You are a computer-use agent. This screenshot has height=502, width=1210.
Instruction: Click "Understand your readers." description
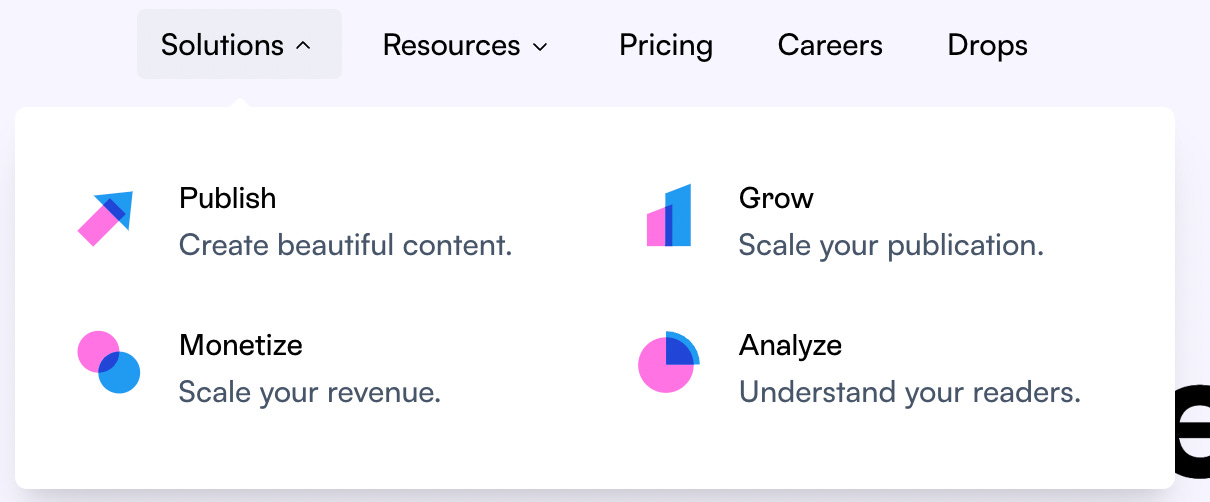tap(910, 392)
